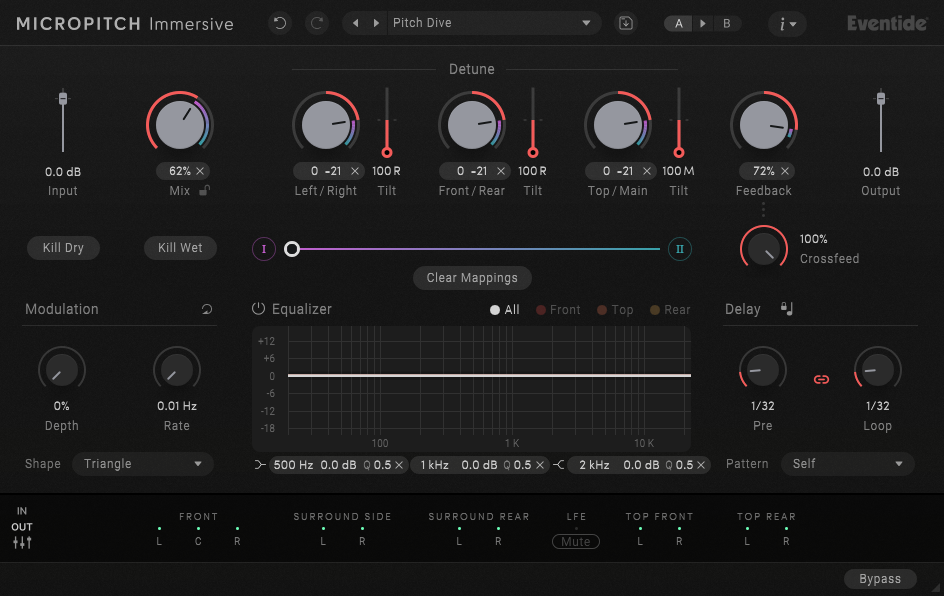The image size is (944, 596).
Task: Select the Top EQ channel group
Action: click(x=615, y=309)
